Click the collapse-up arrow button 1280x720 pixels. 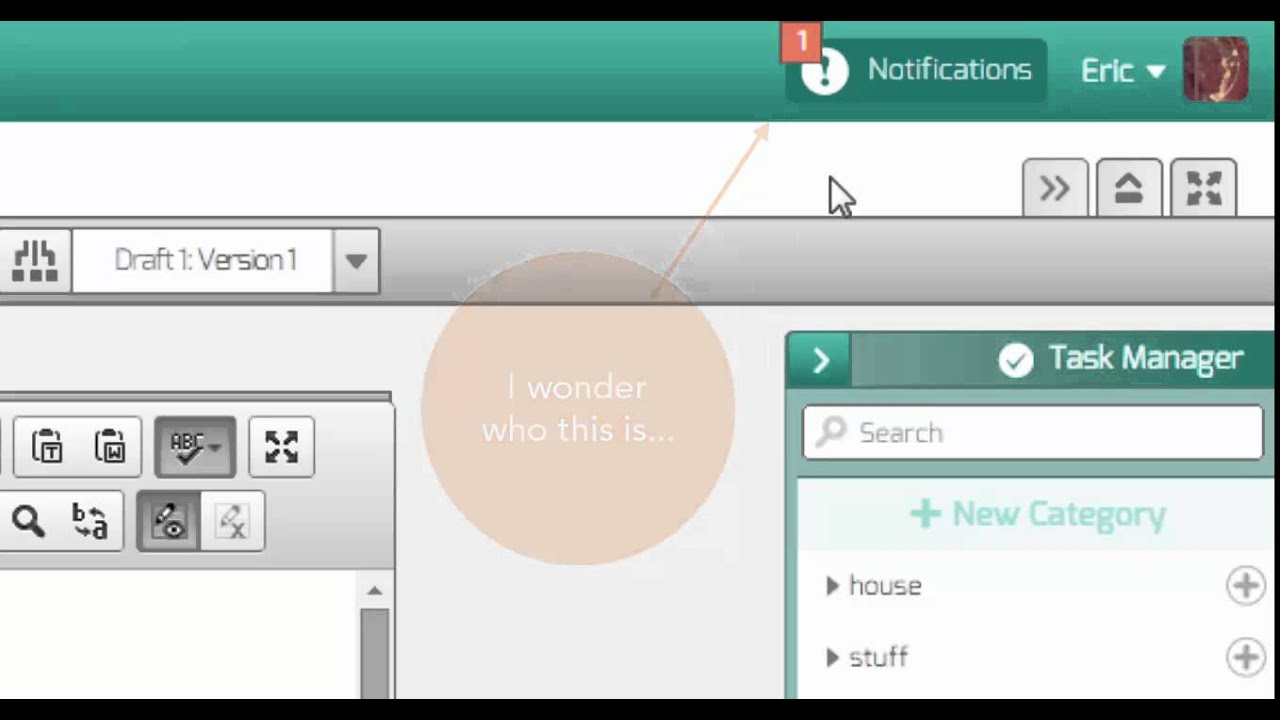(x=1129, y=188)
